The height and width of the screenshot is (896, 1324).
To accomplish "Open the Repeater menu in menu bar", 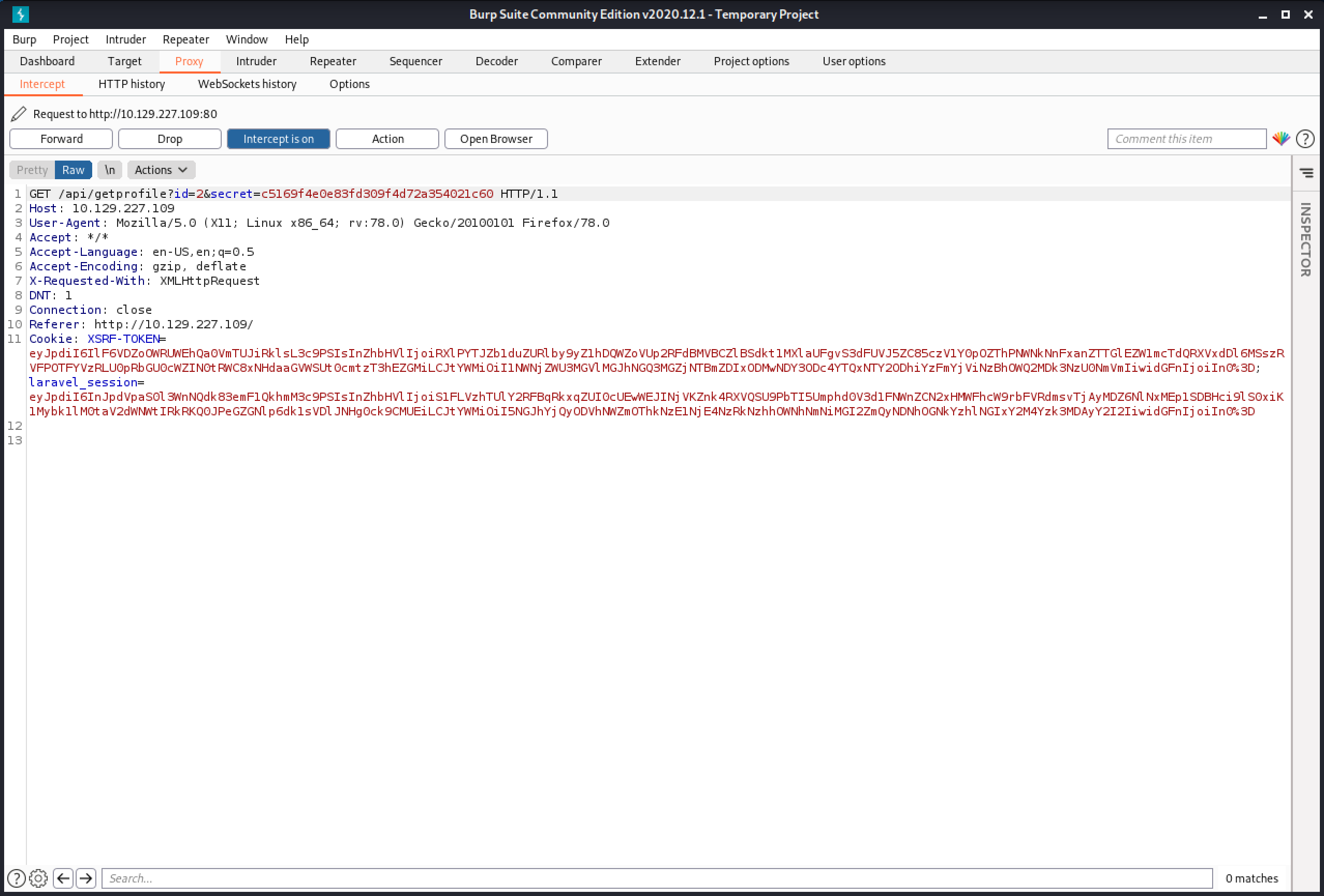I will tap(186, 39).
